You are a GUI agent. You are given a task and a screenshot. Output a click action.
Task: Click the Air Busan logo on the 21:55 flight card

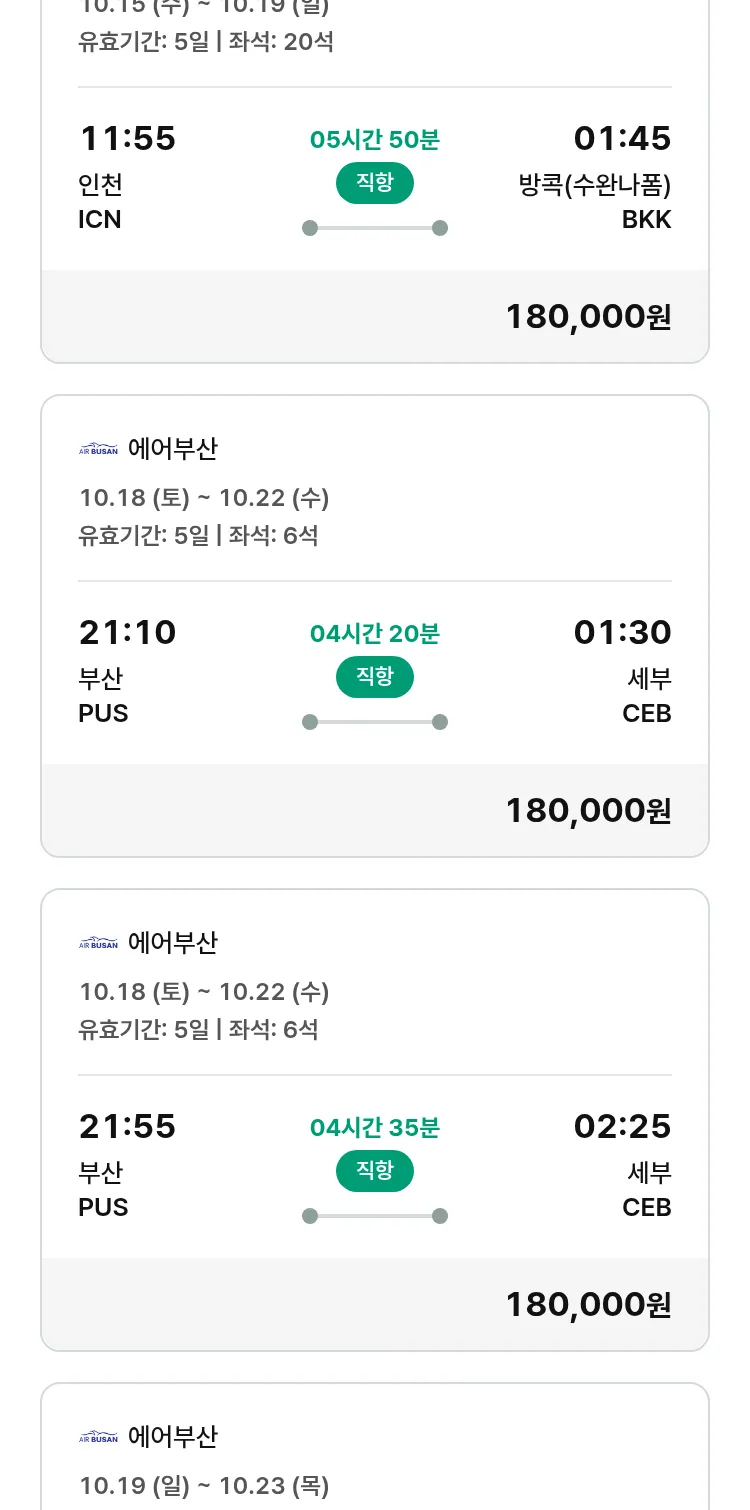click(x=98, y=944)
